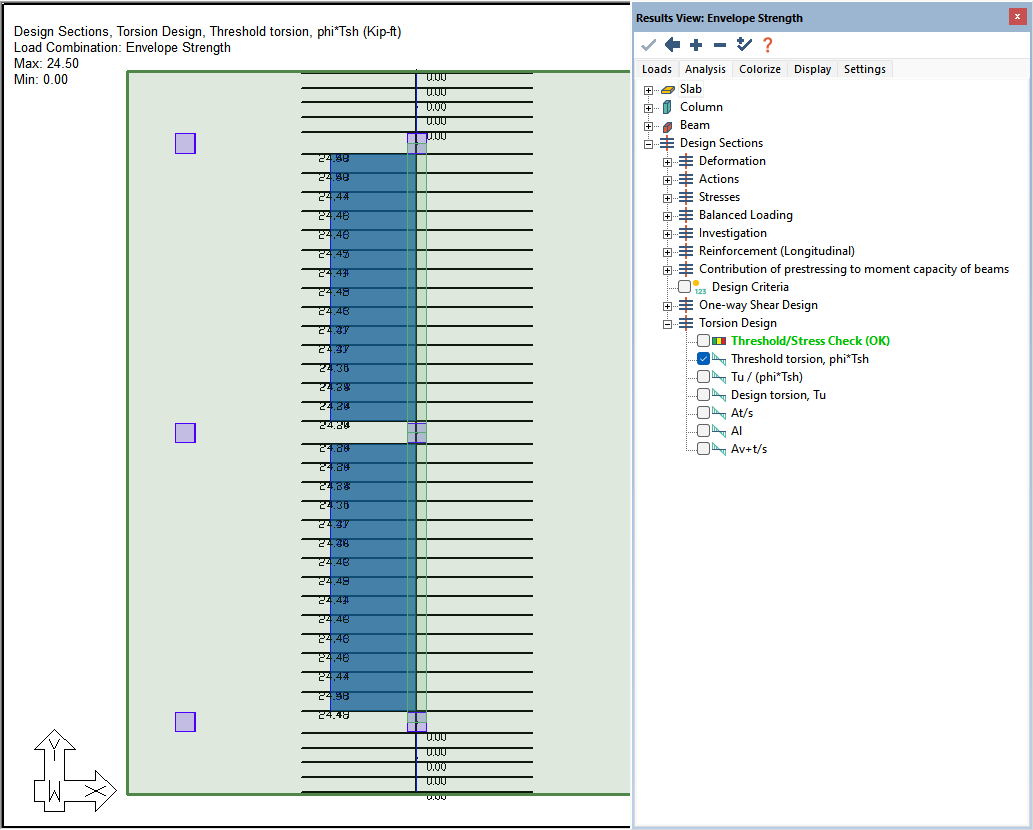Click the plus expand-all toolbar icon

click(x=696, y=45)
